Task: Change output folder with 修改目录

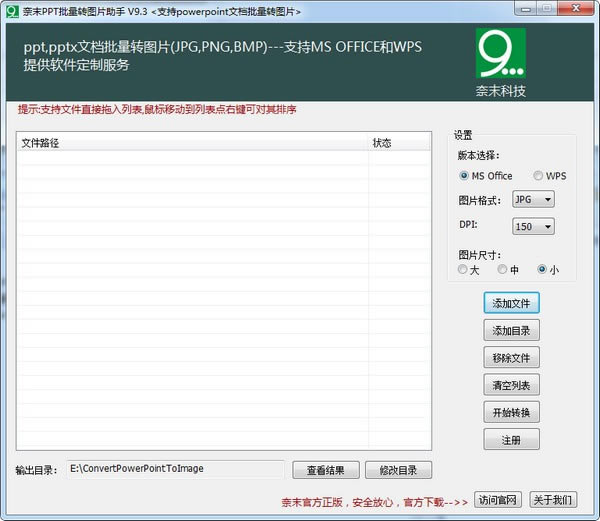Action: click(399, 470)
